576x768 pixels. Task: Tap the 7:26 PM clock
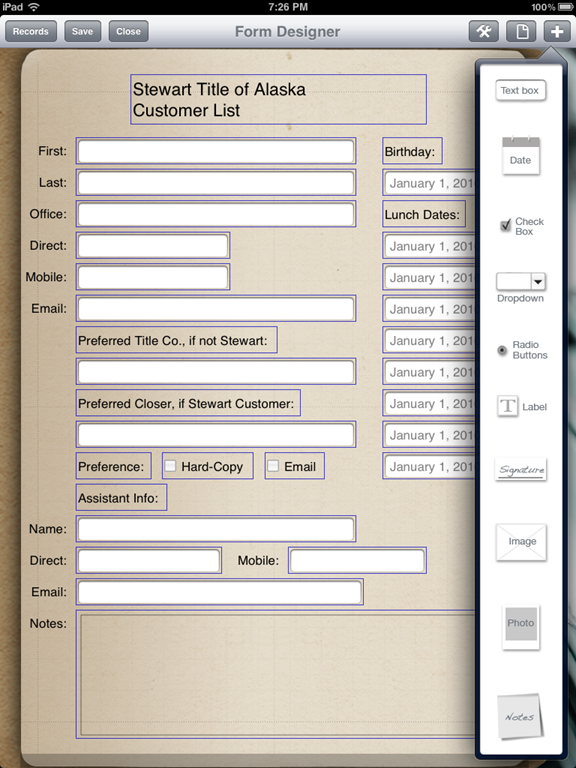point(288,7)
